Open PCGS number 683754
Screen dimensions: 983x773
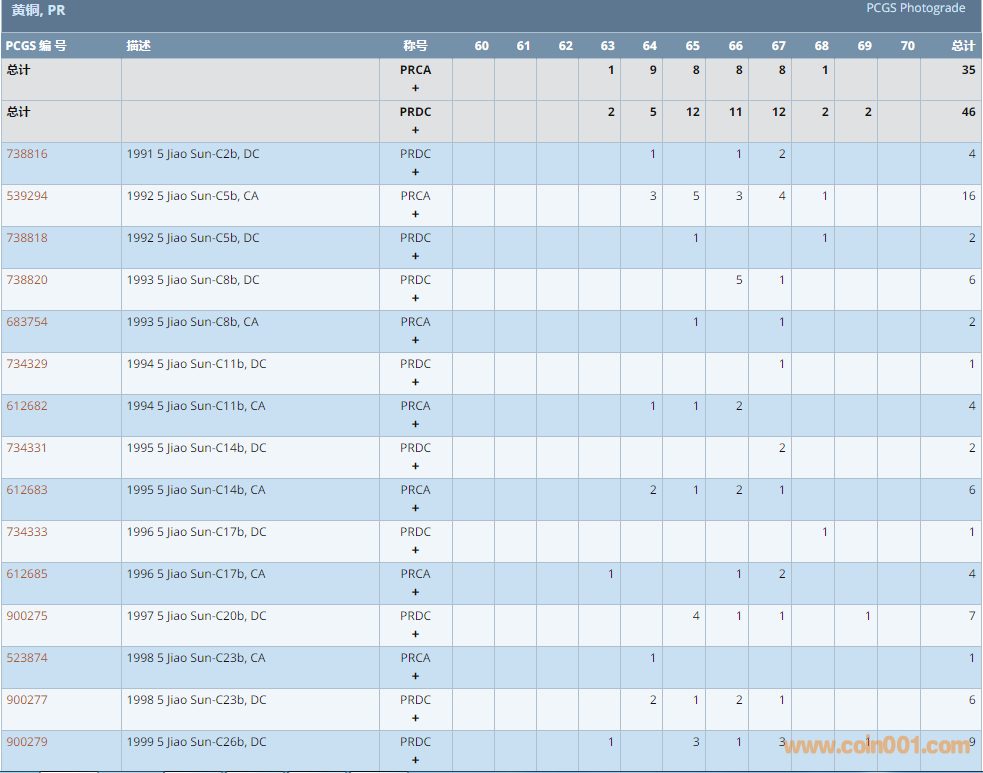point(27,322)
